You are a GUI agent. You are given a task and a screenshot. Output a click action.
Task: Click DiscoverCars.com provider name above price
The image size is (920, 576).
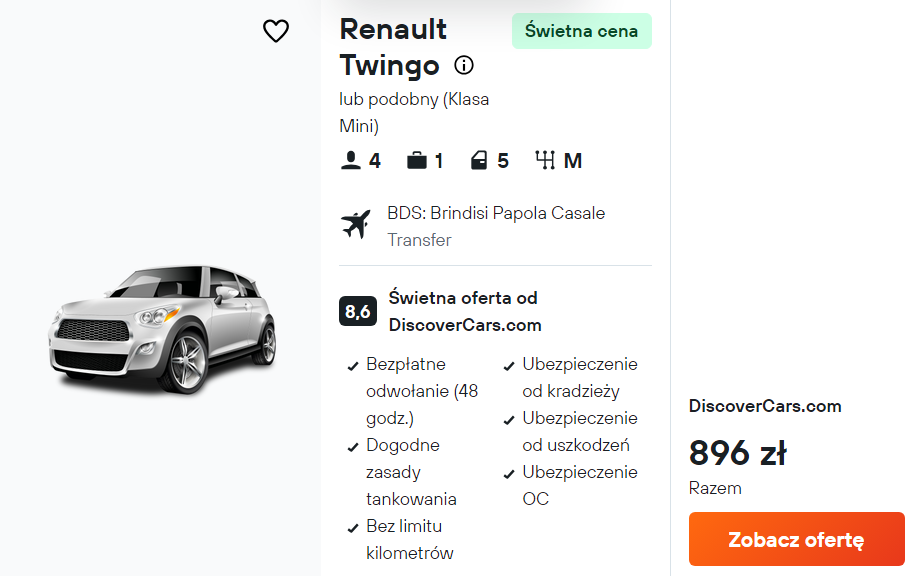pos(765,406)
